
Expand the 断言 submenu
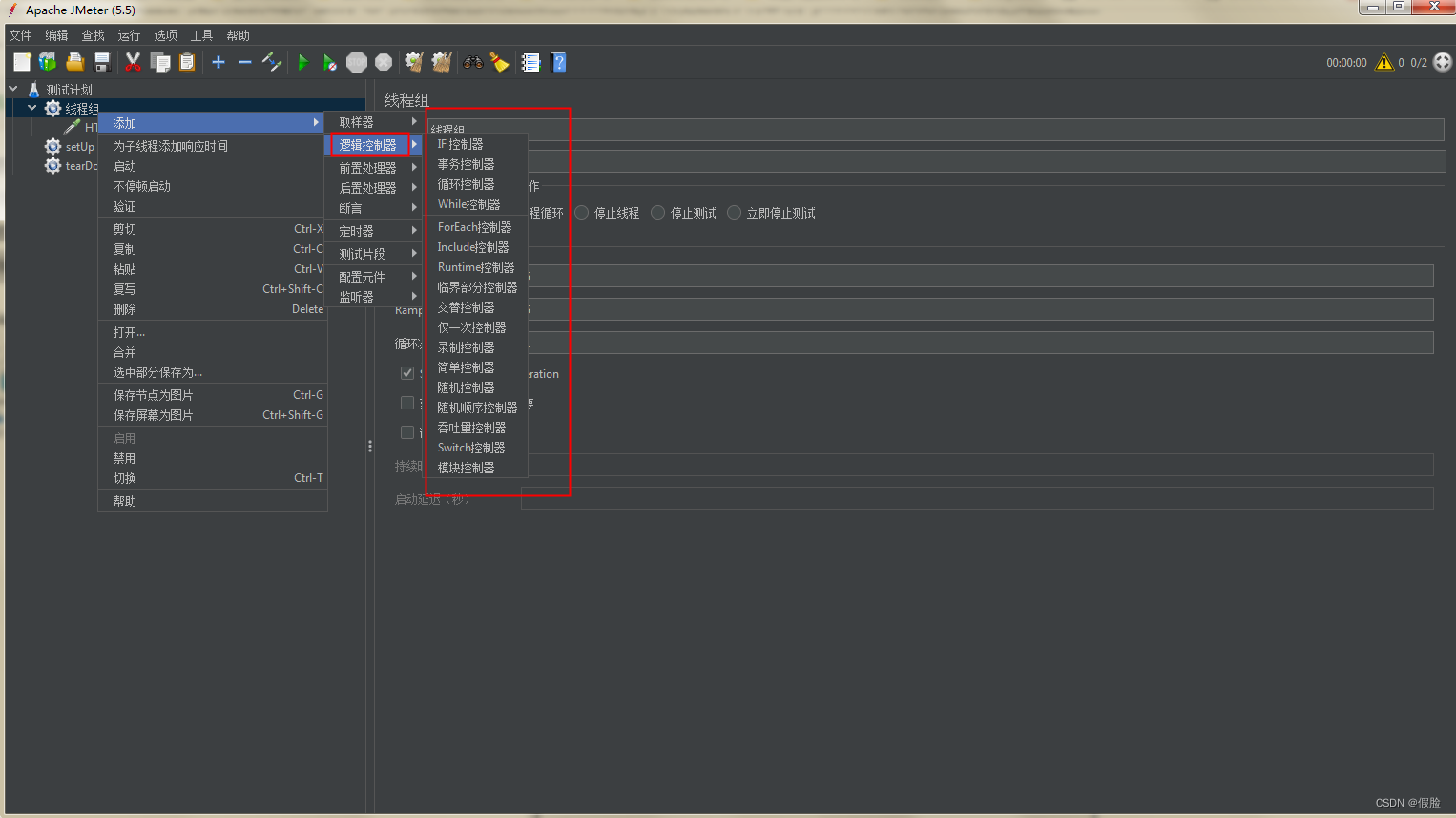pos(374,208)
